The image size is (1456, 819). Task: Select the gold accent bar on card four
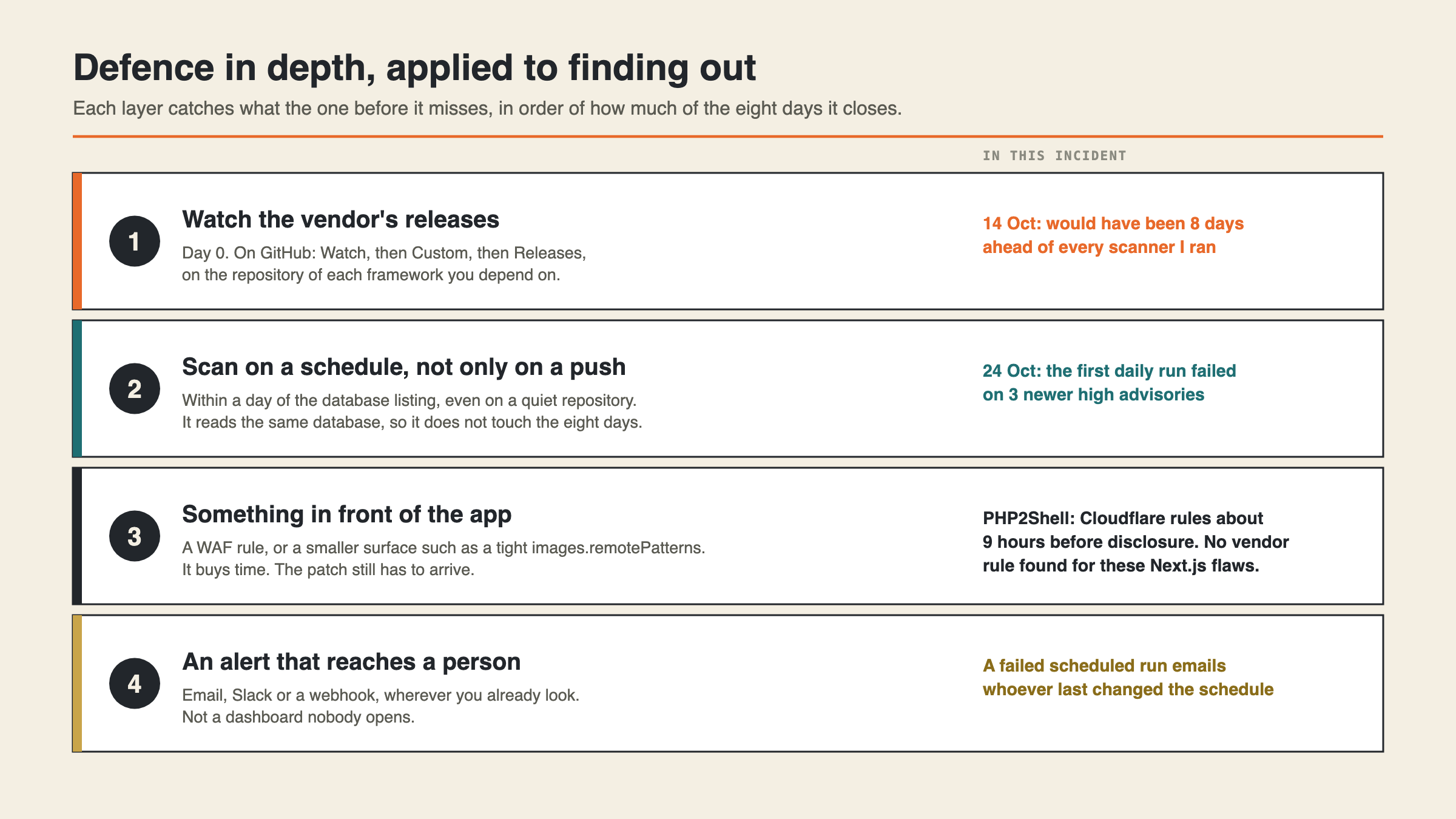click(x=77, y=683)
